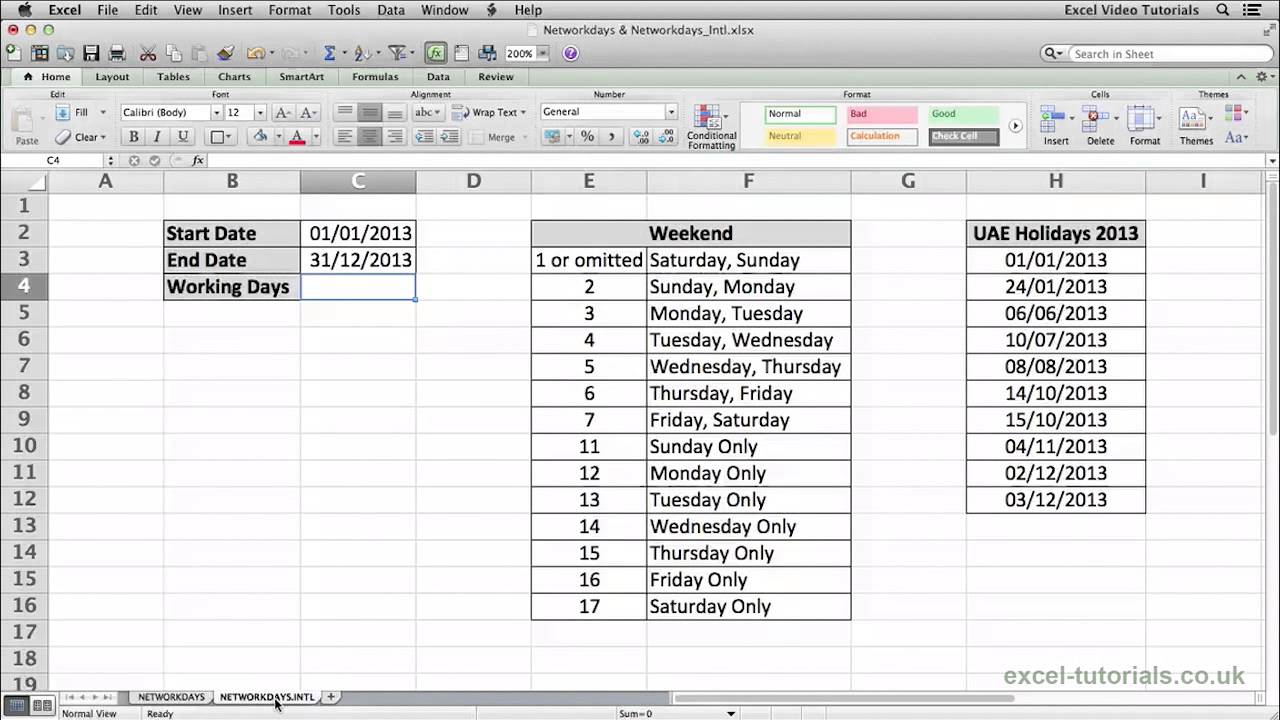Align cell contents to bottom
1280x720 pixels.
(x=394, y=113)
